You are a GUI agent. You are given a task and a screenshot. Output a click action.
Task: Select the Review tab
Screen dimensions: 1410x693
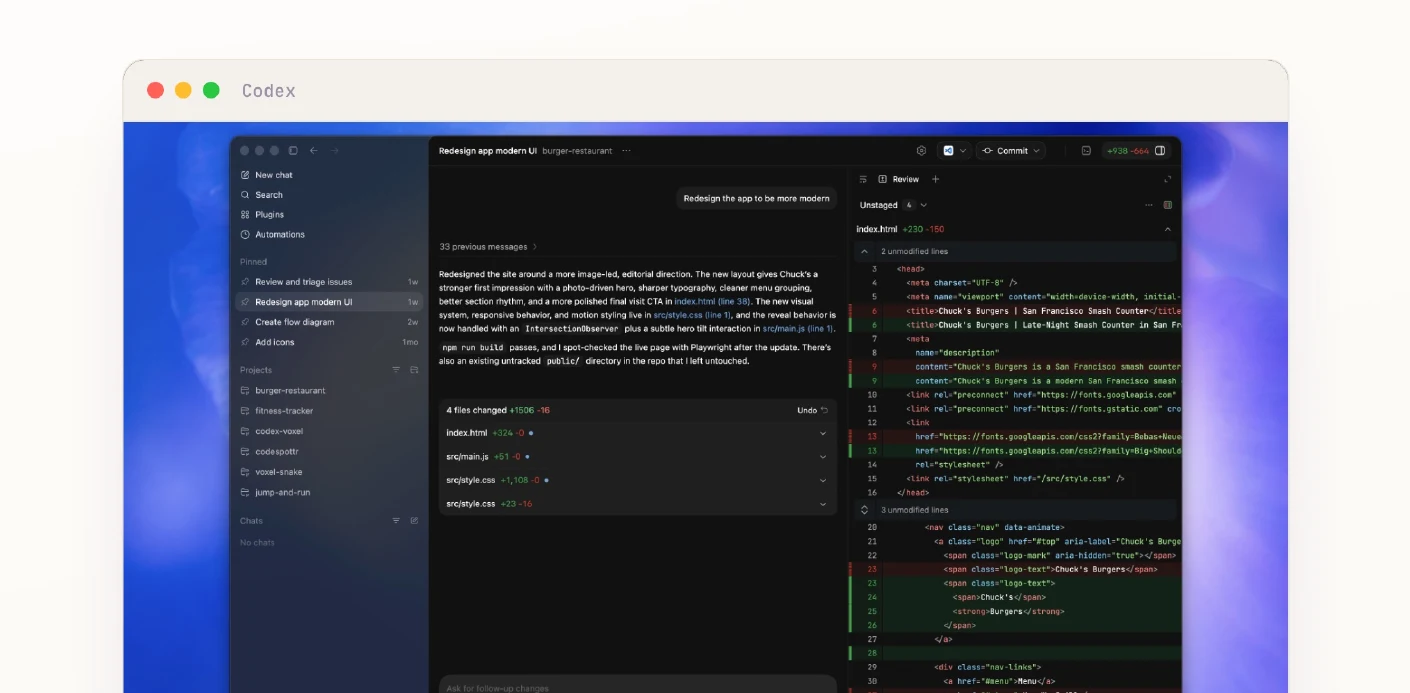(899, 180)
